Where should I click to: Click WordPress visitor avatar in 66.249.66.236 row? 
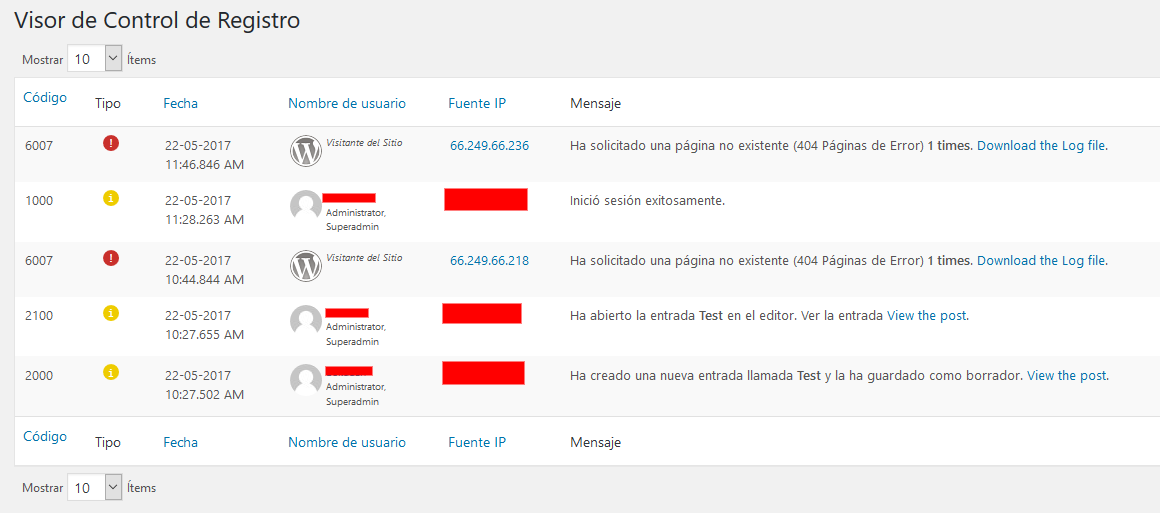click(306, 151)
